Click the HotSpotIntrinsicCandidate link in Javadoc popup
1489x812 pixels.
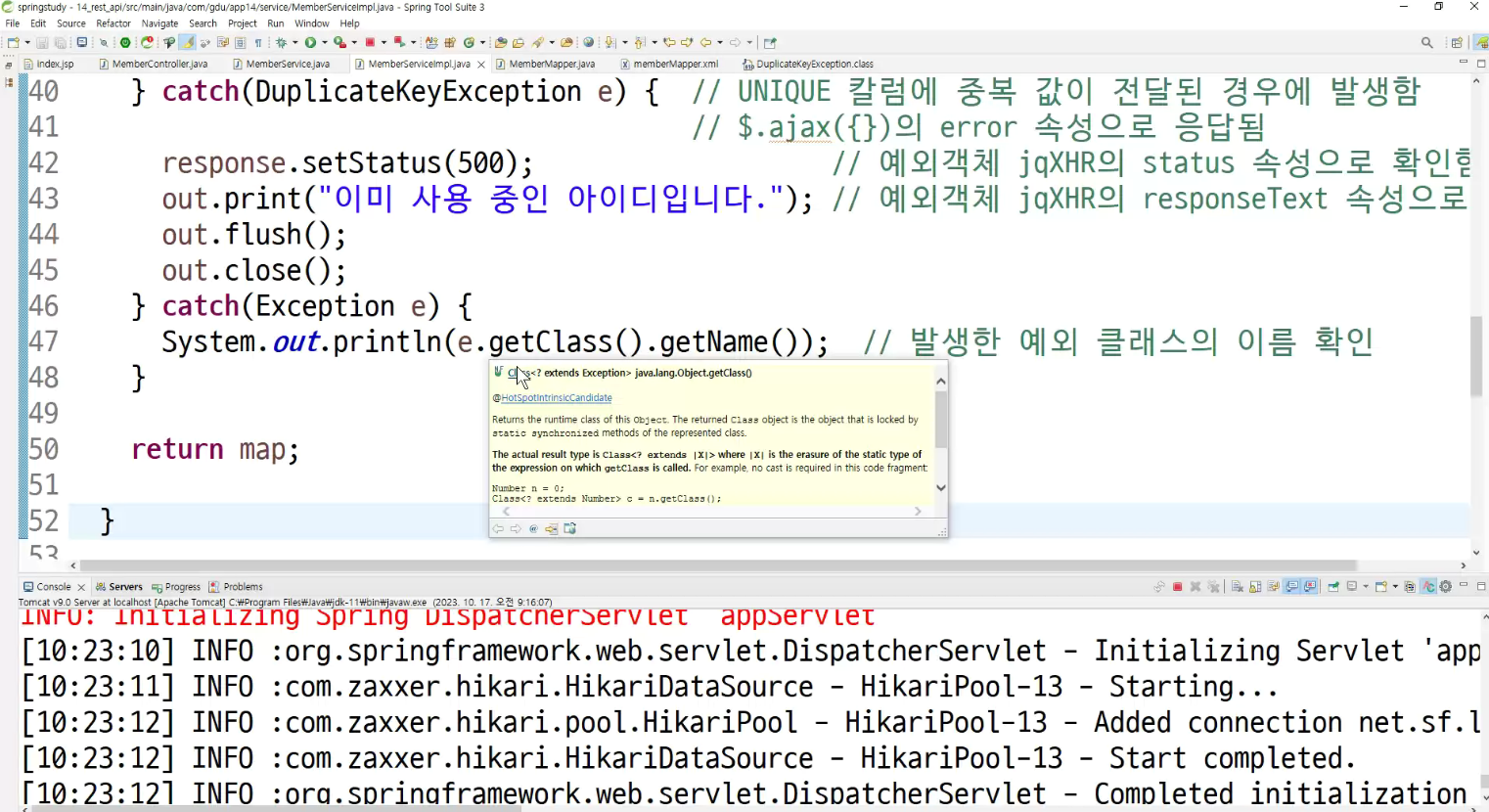pos(557,398)
